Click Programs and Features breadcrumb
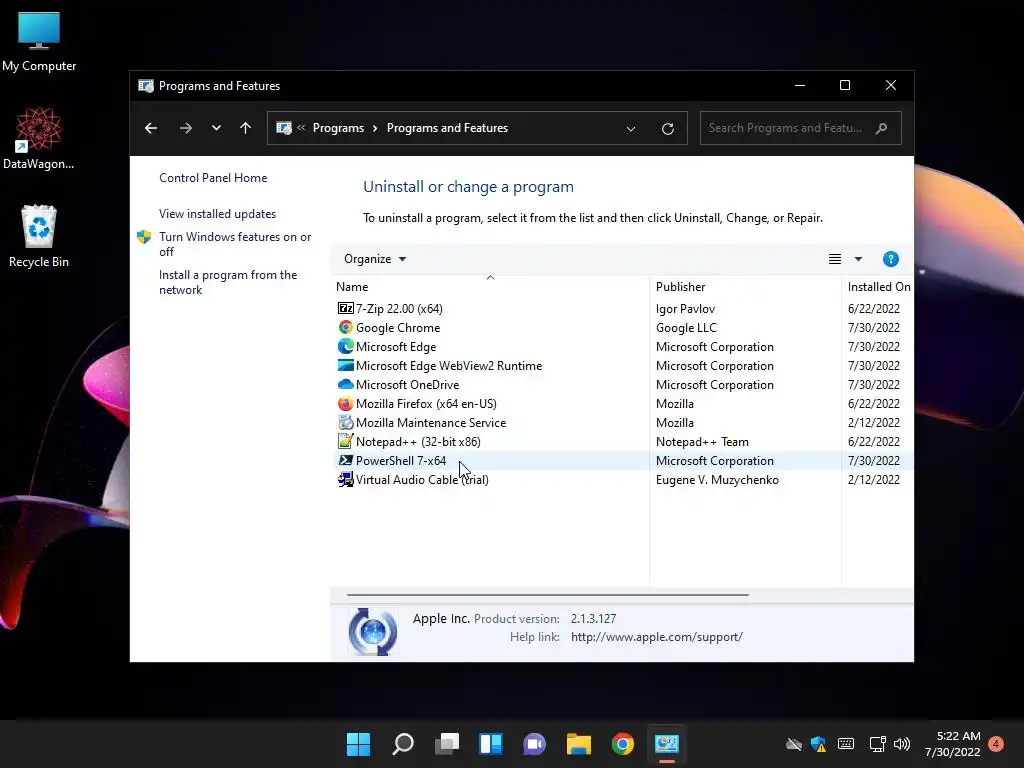 pos(447,128)
